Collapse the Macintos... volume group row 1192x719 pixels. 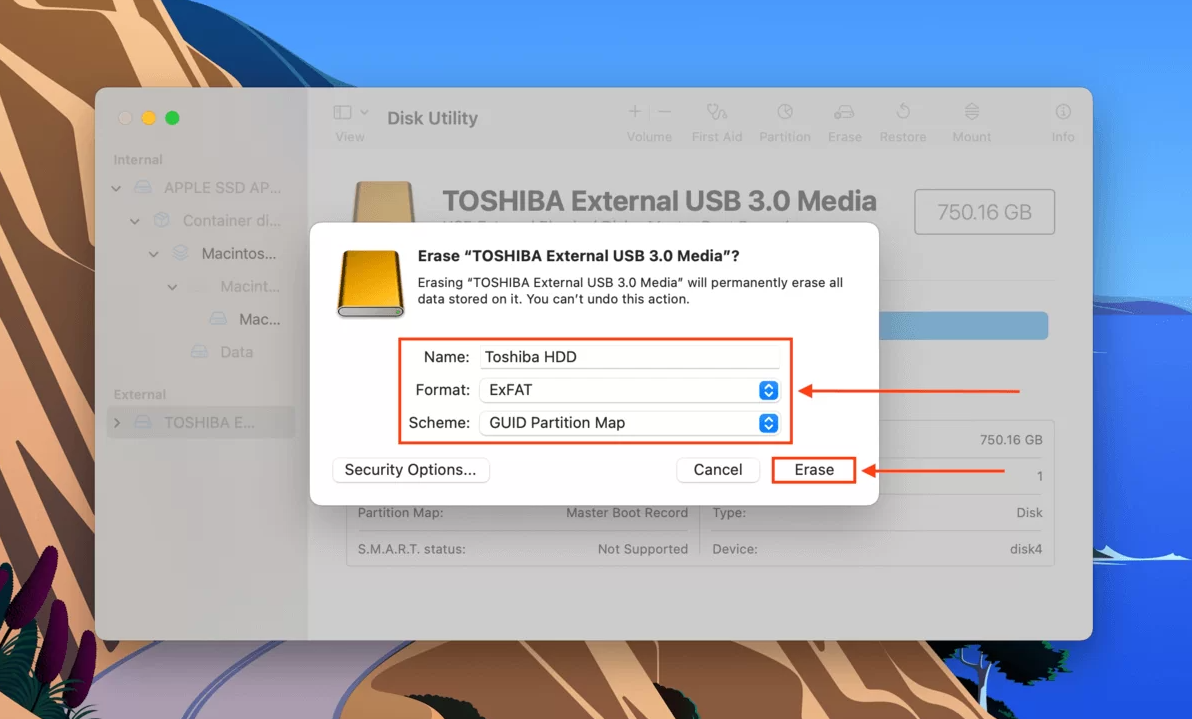click(154, 254)
